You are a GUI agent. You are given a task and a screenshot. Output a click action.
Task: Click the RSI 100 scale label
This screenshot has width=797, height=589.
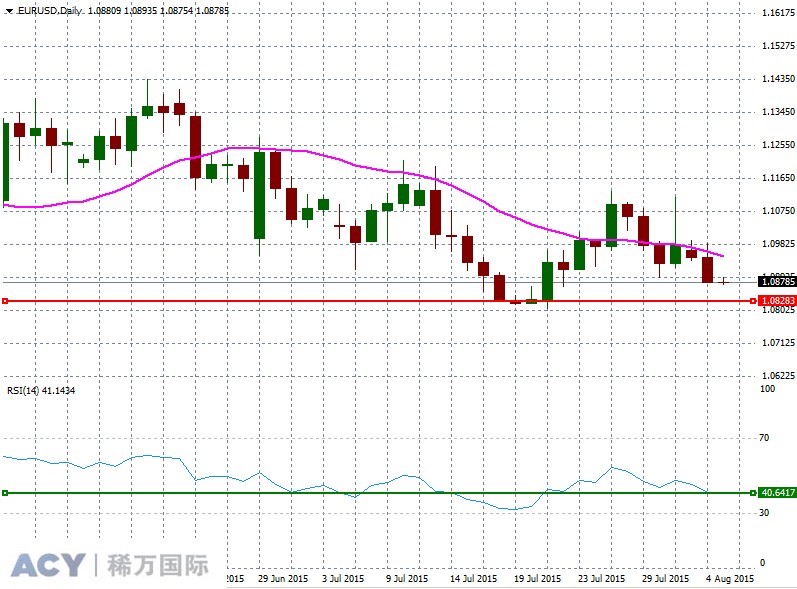tap(767, 389)
